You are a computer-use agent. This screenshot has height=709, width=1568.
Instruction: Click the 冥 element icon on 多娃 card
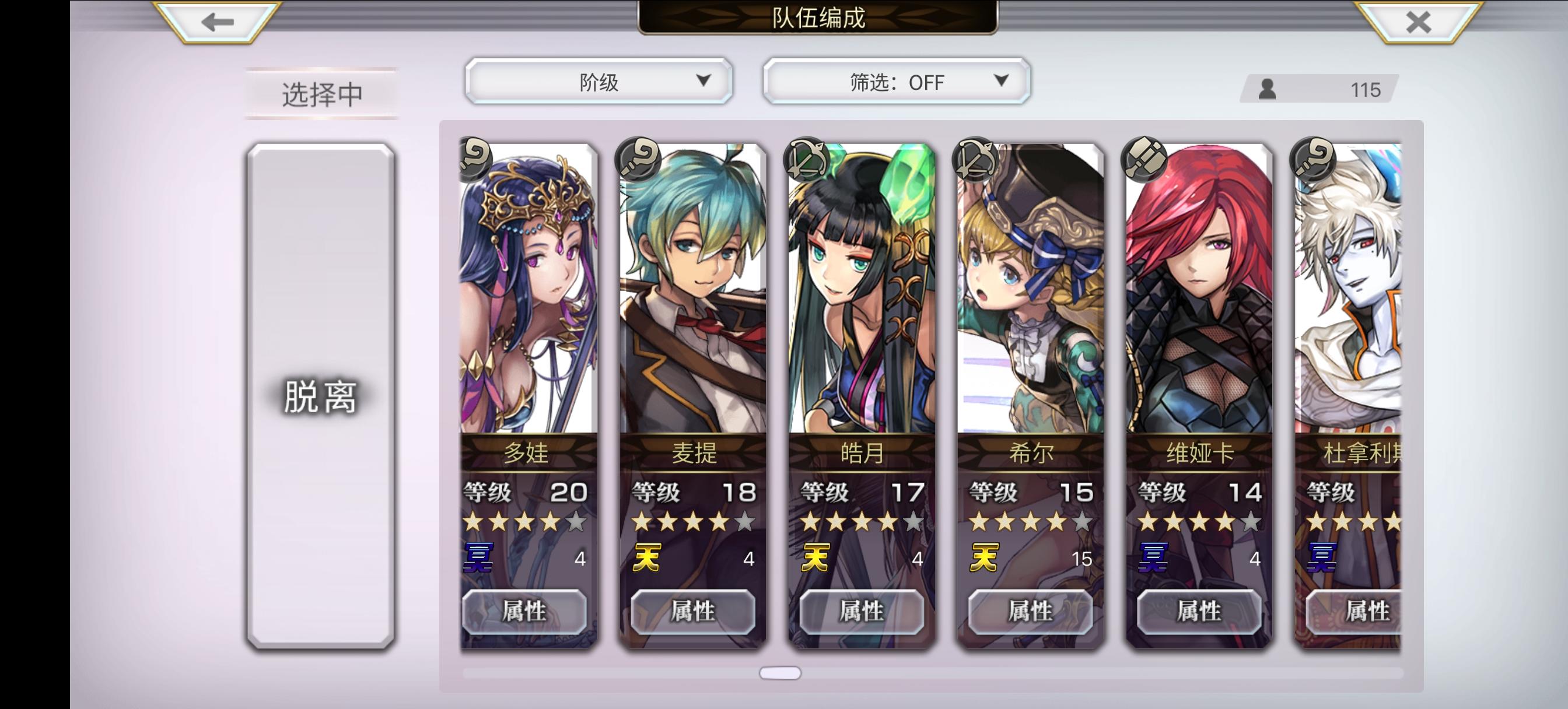478,557
